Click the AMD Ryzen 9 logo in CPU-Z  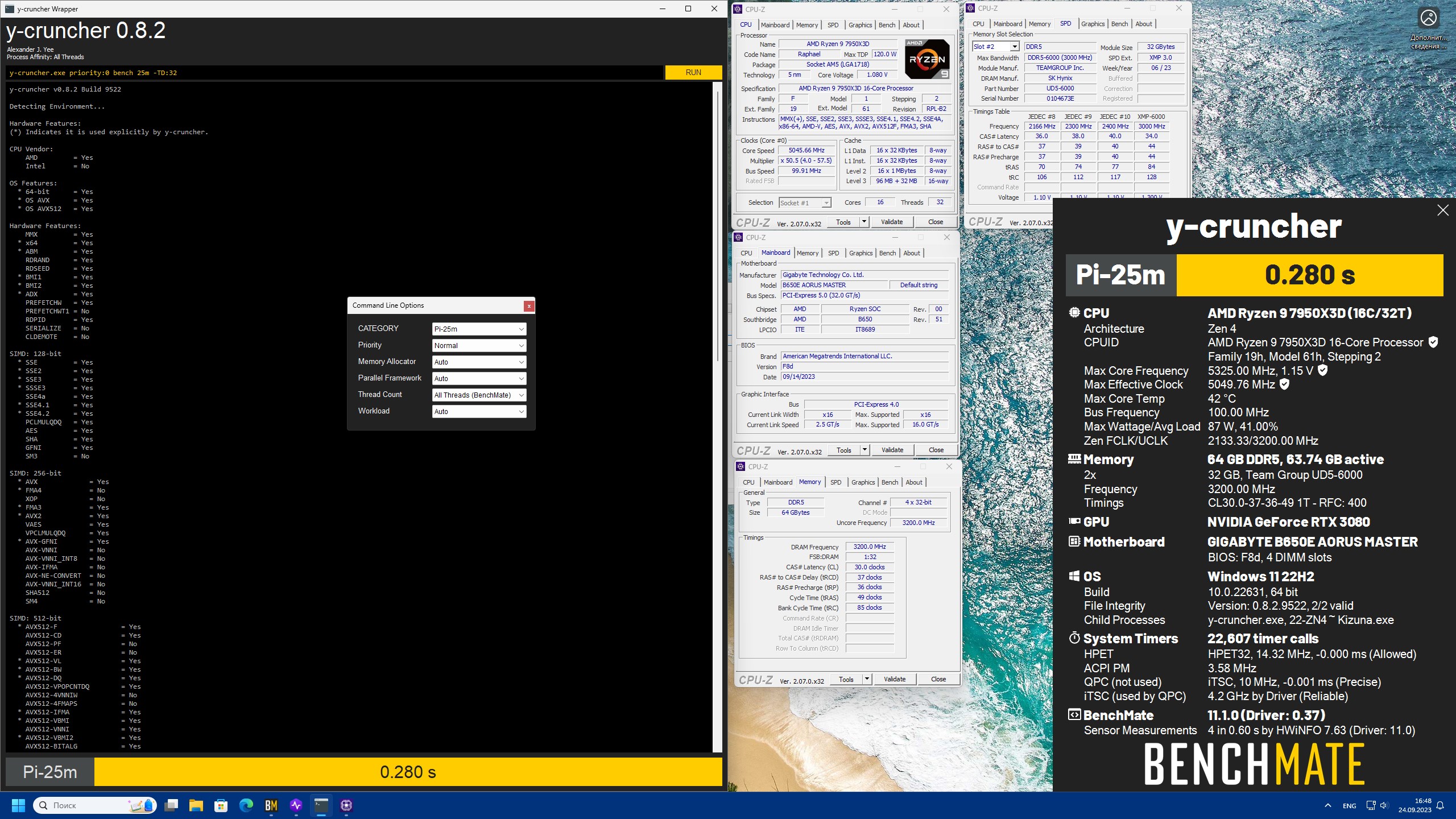926,59
